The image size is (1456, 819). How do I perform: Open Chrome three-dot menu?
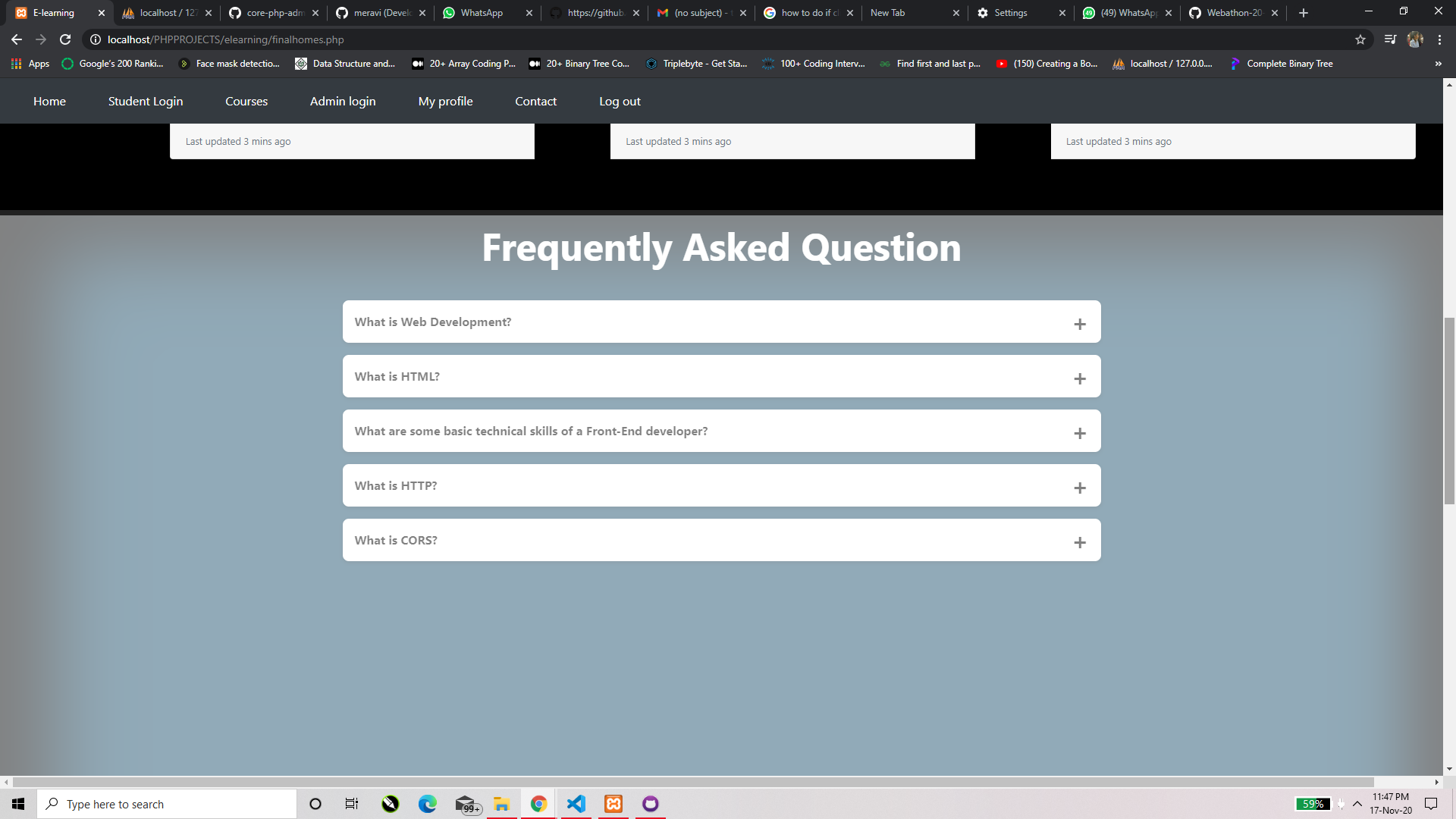(x=1439, y=39)
